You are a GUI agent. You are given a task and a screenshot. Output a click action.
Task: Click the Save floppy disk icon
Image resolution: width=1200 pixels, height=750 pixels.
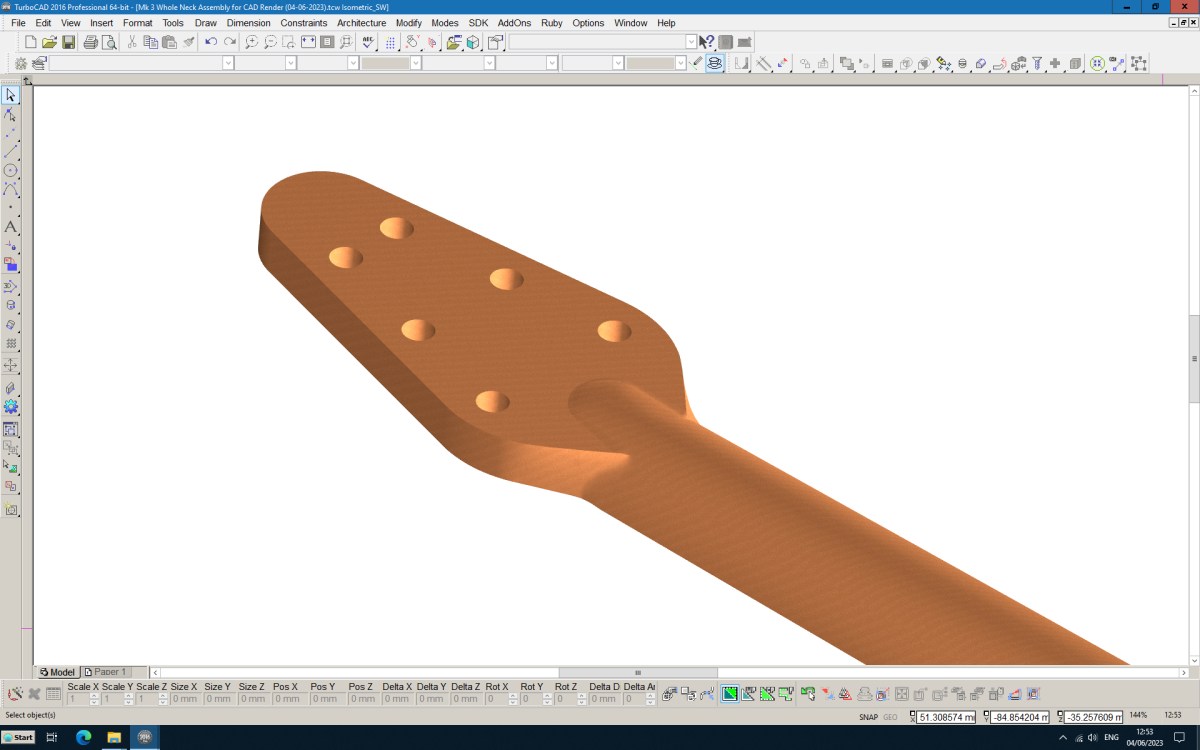pos(69,42)
